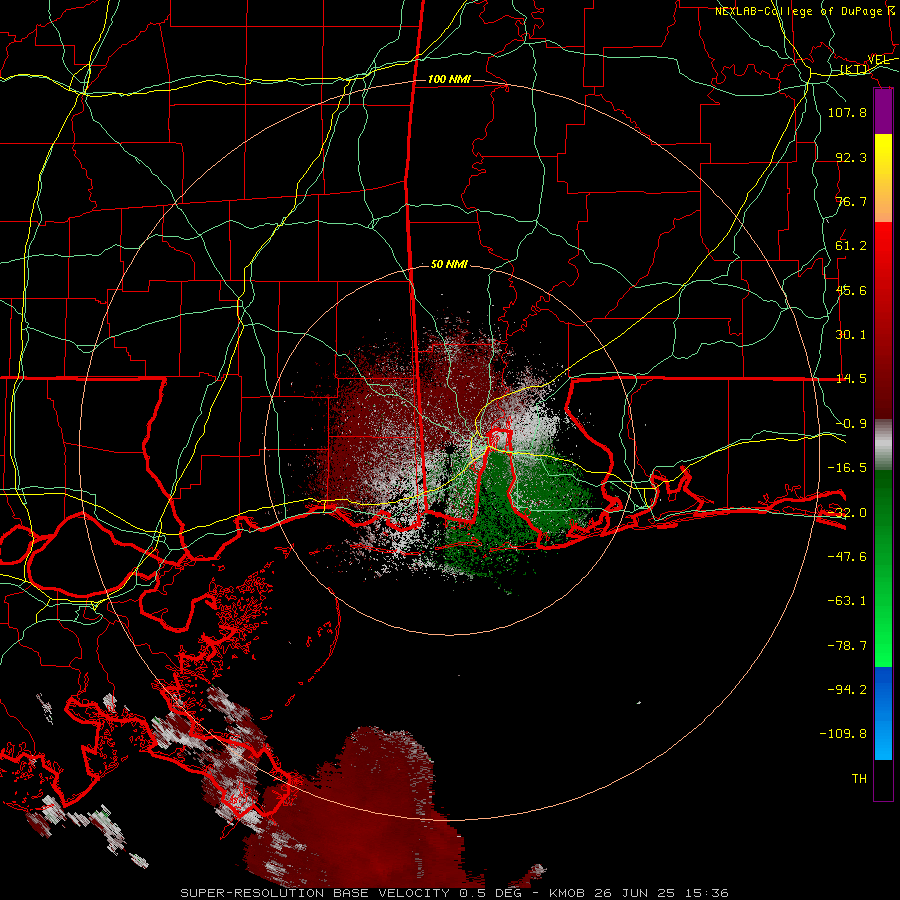Click the 15:36 timestamp in the caption

coord(707,893)
